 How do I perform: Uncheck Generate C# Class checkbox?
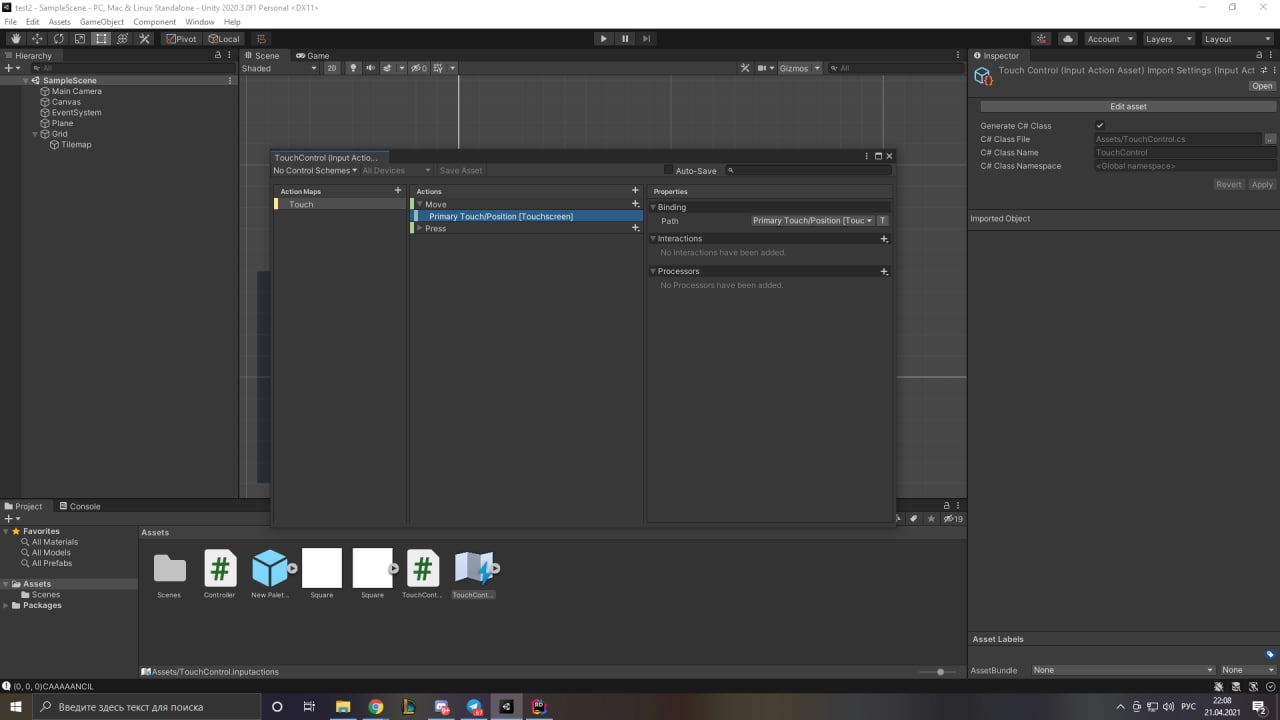click(1100, 126)
